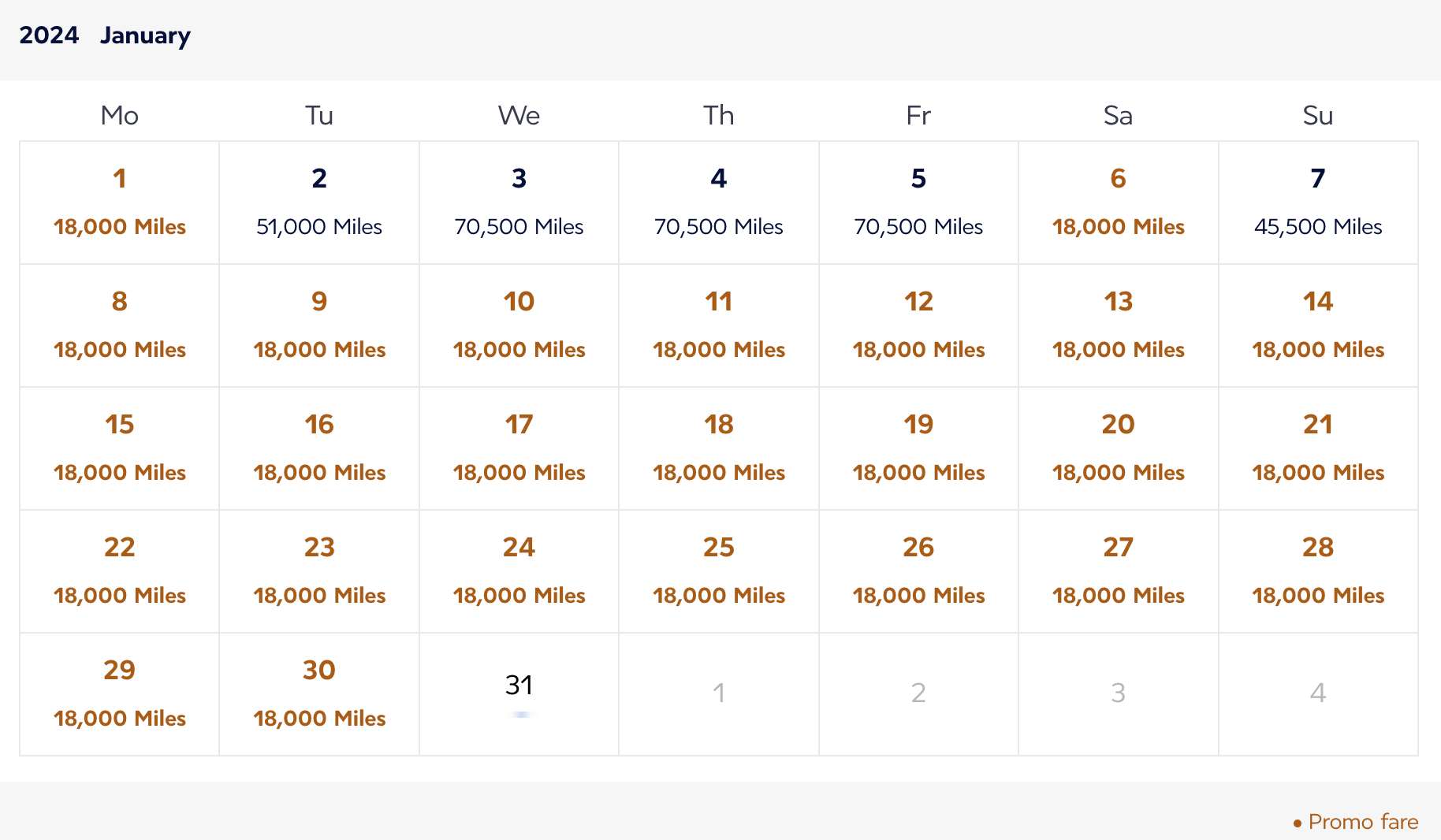Choose Saturday January 6 promo fare
Screen dimensions: 1441x840
pos(1118,203)
